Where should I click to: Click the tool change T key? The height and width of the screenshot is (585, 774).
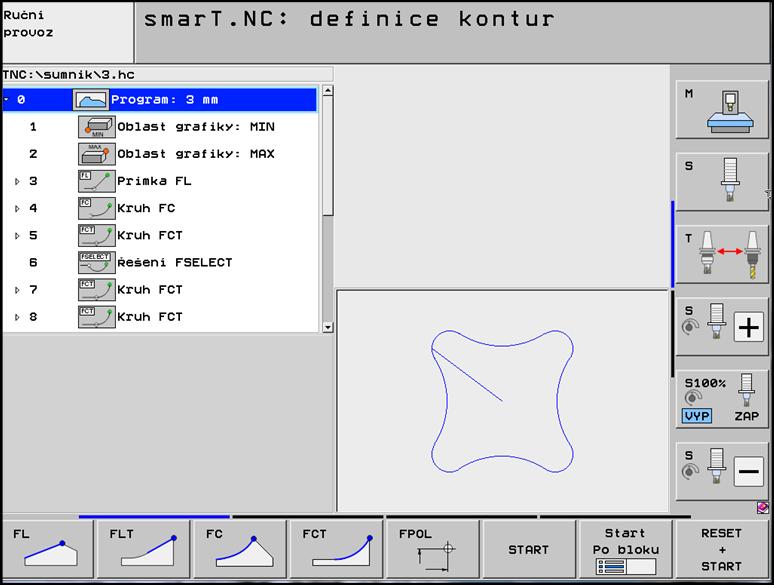(x=721, y=256)
